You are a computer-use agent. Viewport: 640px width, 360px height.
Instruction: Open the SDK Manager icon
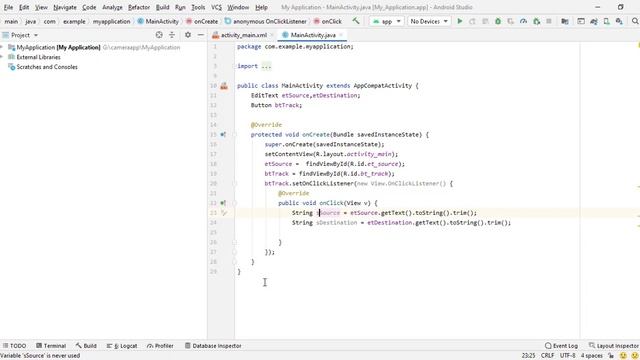[x=620, y=21]
